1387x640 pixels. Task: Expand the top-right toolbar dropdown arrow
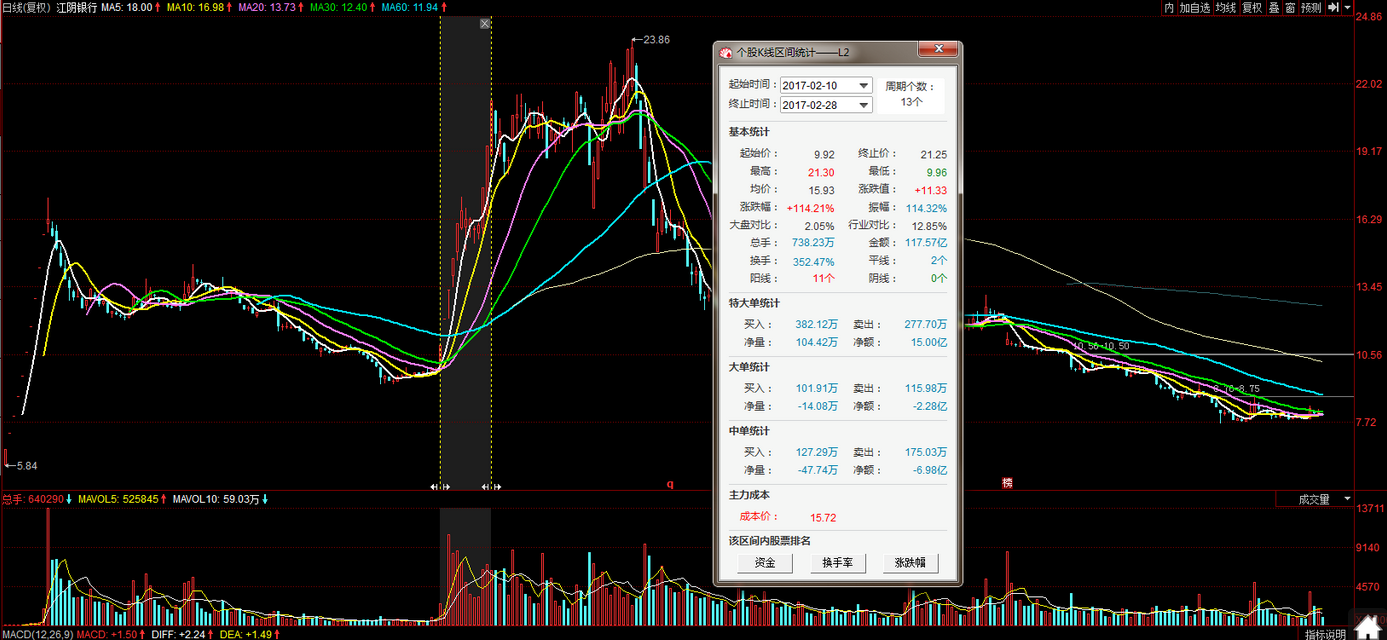point(1348,7)
